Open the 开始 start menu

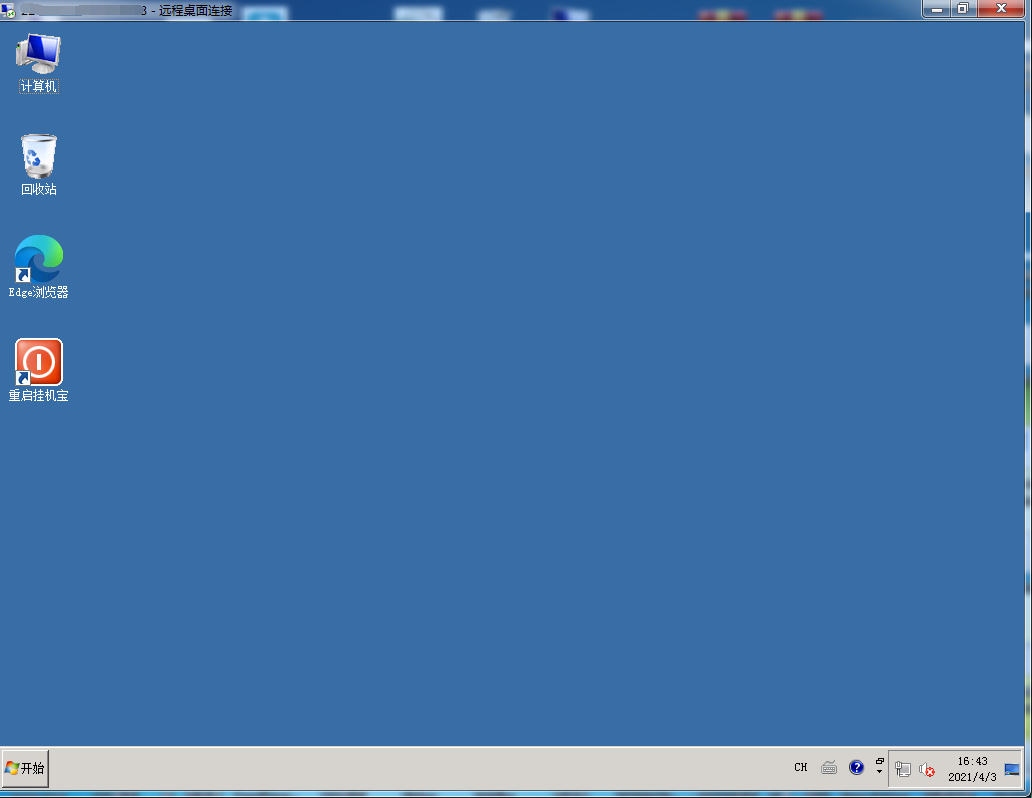(x=25, y=768)
